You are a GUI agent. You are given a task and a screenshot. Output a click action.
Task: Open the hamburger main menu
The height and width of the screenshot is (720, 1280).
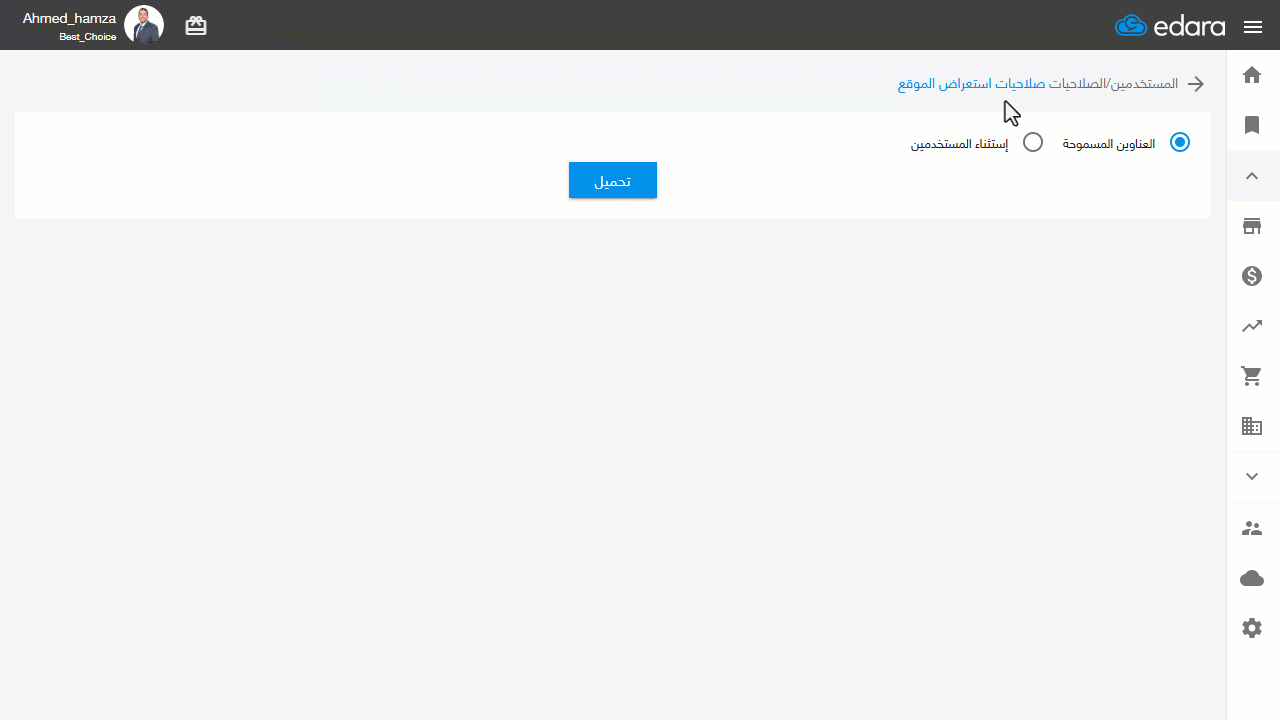point(1253,27)
